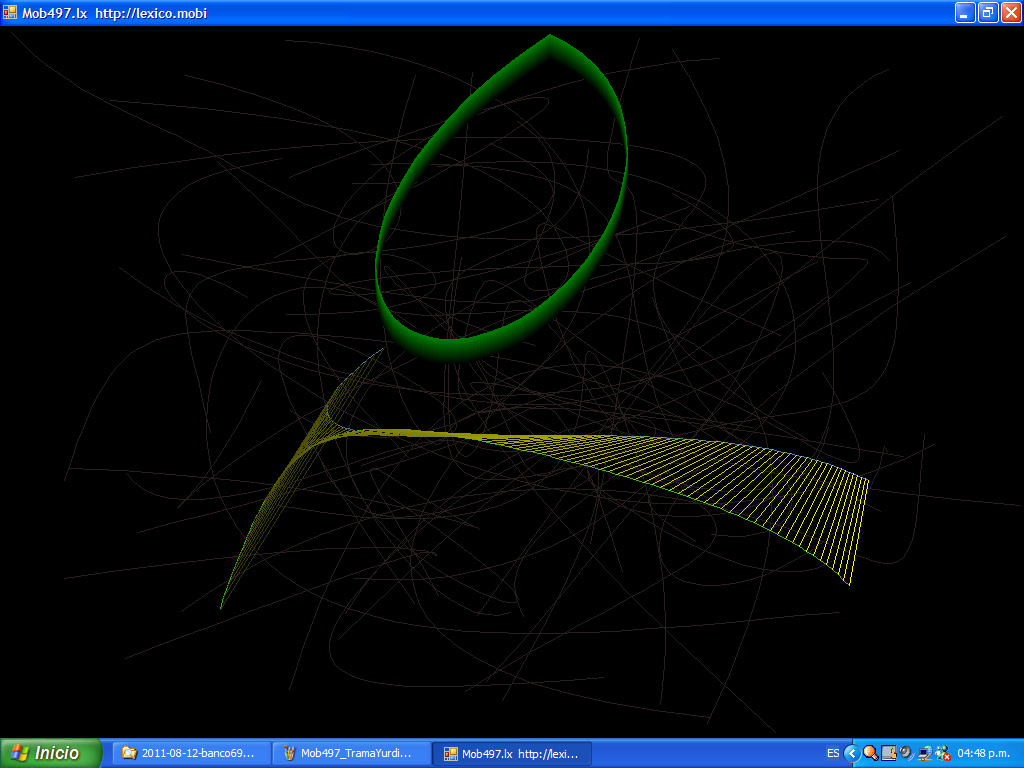Select the Mob497.lx taskbar button
Image resolution: width=1024 pixels, height=768 pixels.
pos(511,753)
